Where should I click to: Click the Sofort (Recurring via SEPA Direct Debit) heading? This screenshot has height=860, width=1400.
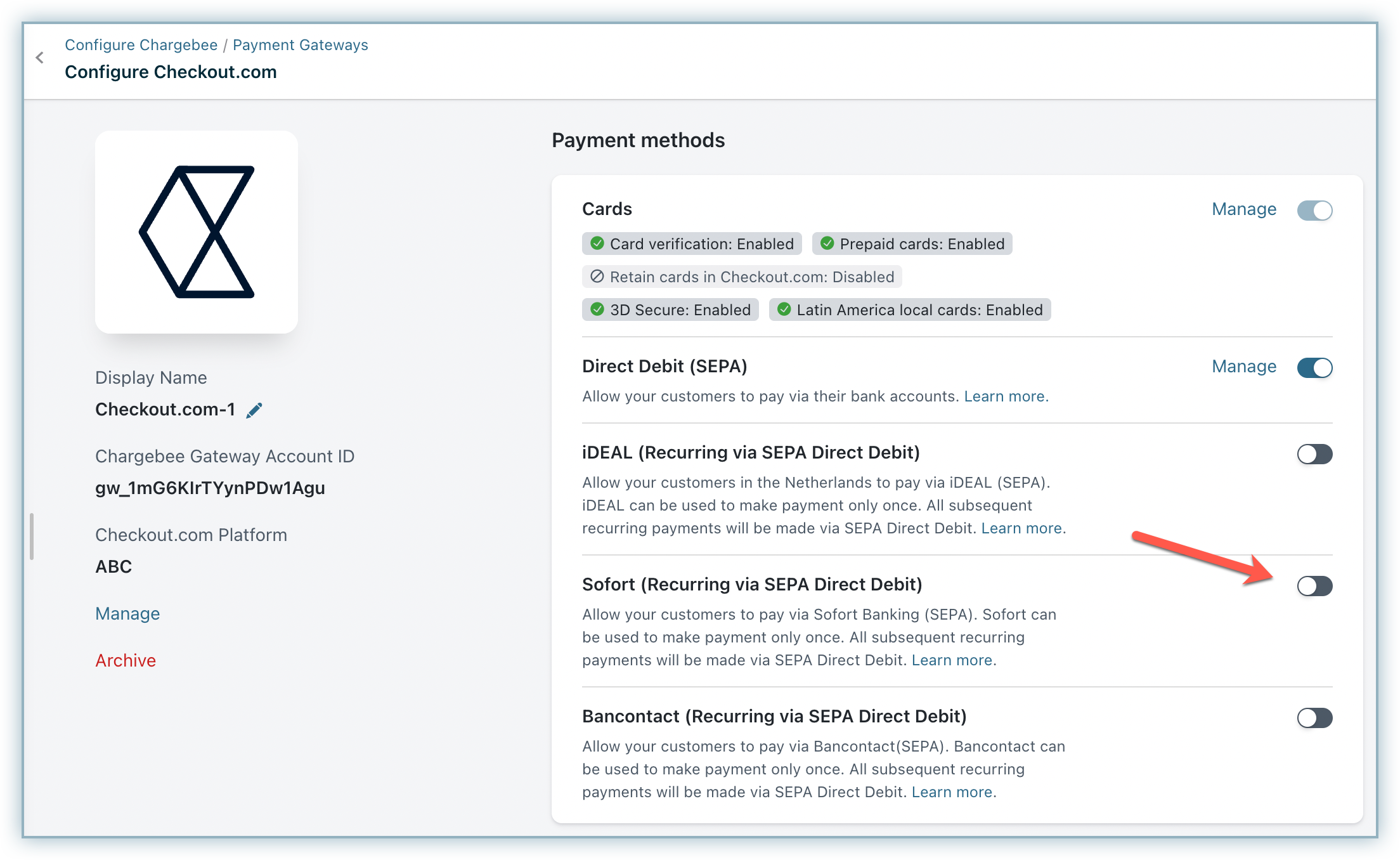752,585
